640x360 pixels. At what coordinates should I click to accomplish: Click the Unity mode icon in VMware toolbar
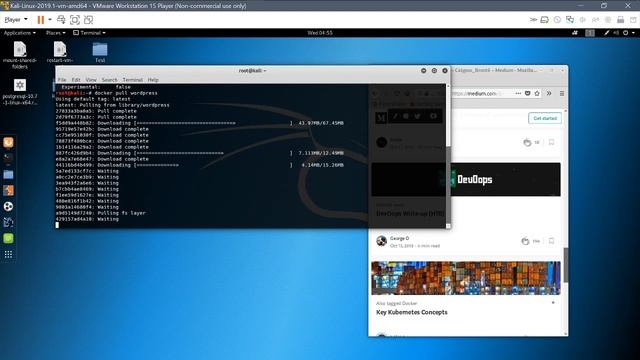(x=89, y=20)
